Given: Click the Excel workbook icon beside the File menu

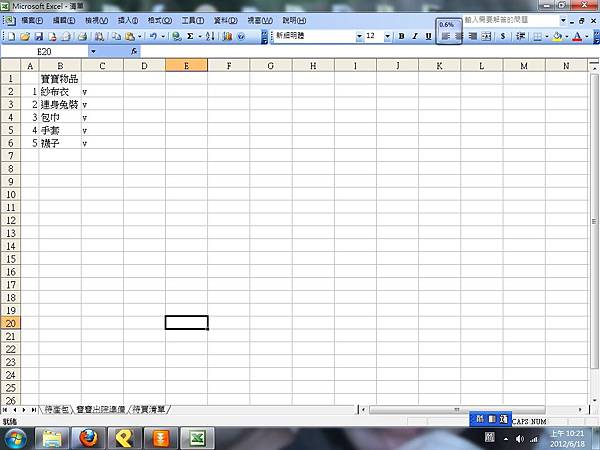Looking at the screenshot, I should coord(10,20).
